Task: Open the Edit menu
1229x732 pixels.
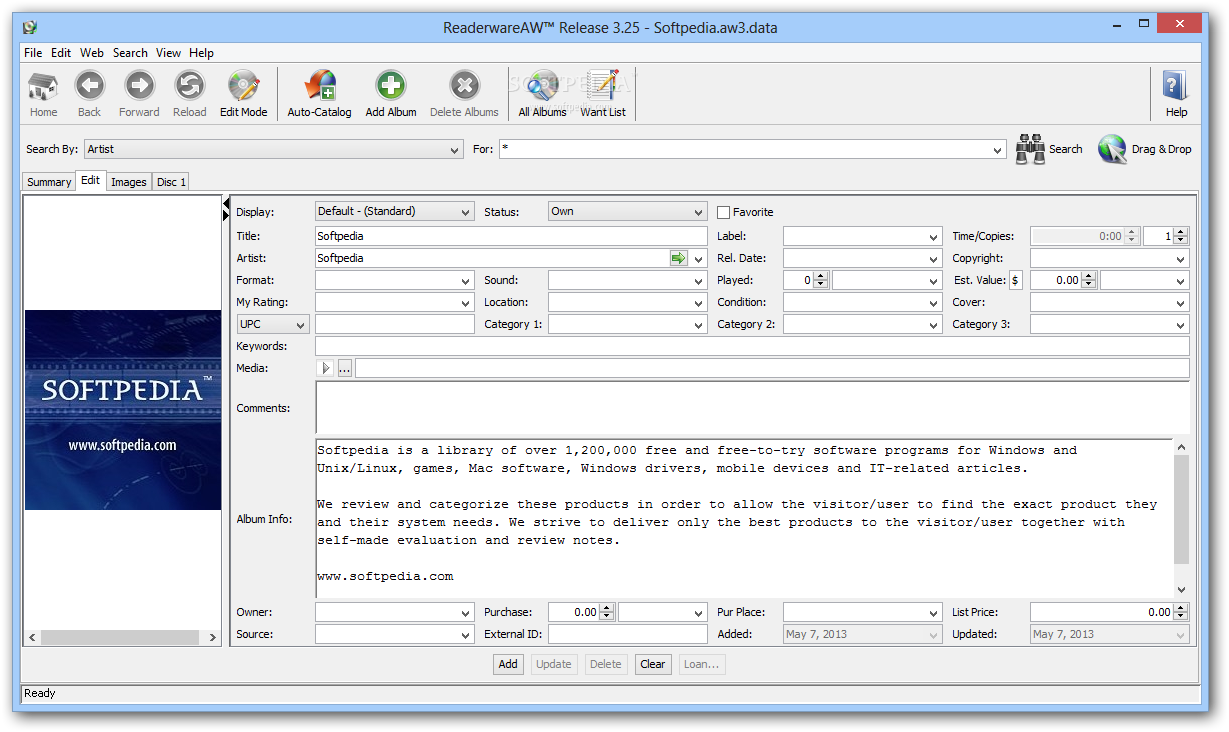Action: click(x=61, y=53)
